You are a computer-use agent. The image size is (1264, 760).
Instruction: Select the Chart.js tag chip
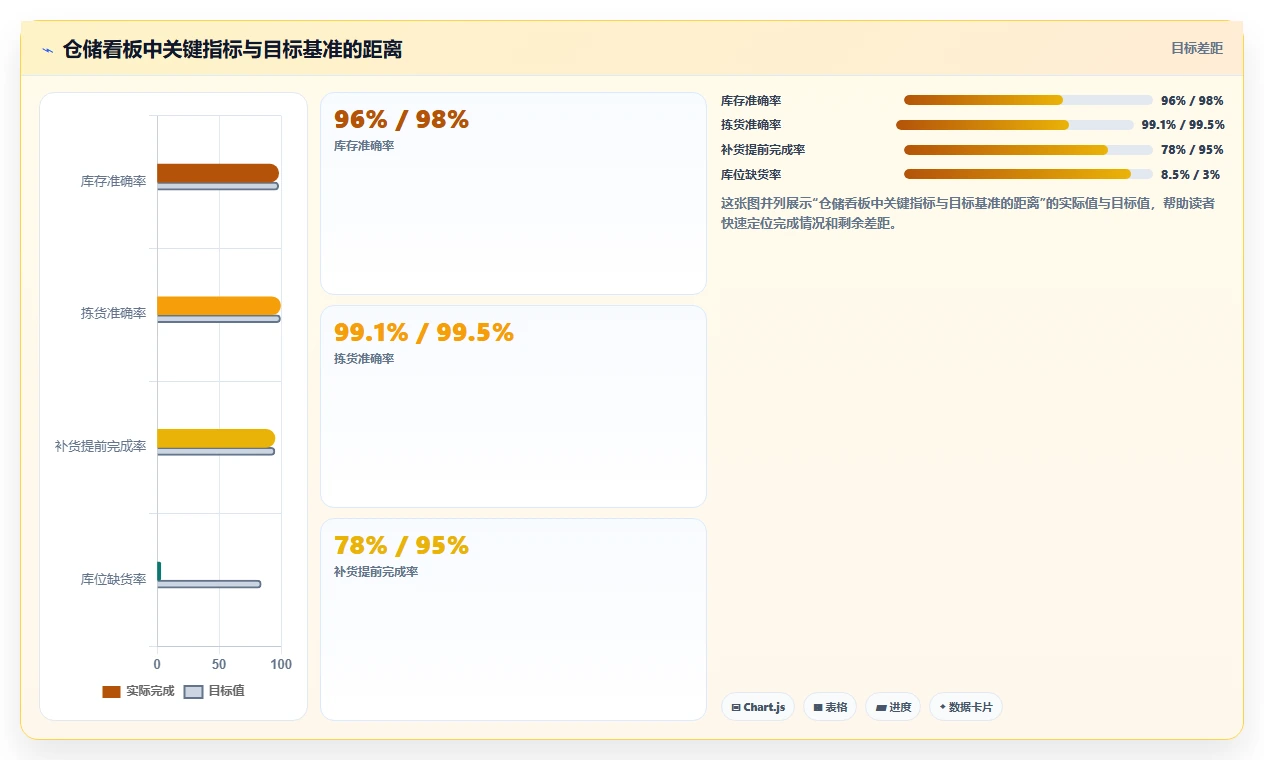758,707
